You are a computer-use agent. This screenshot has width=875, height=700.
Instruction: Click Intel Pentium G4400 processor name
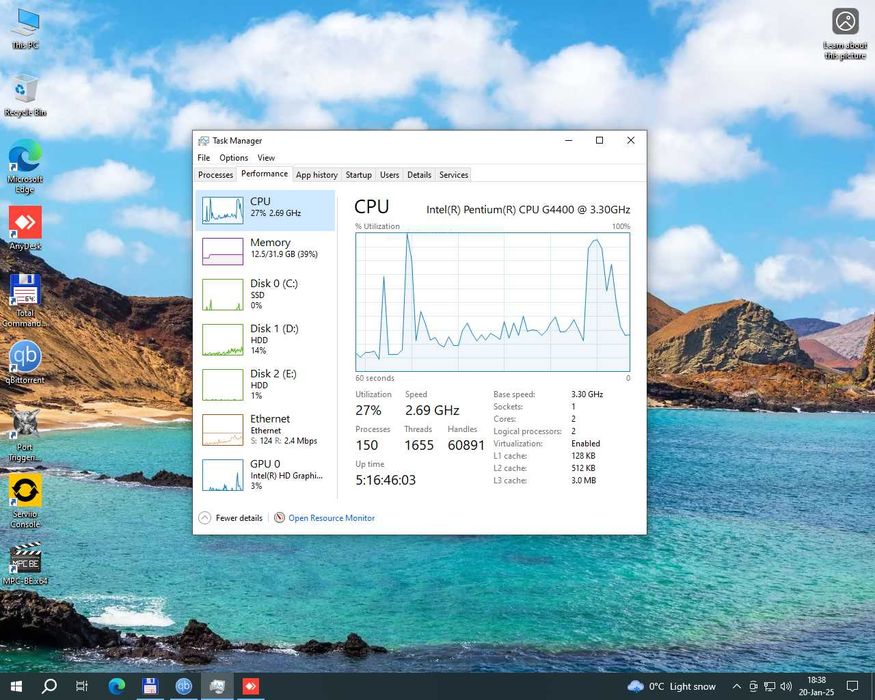point(528,210)
